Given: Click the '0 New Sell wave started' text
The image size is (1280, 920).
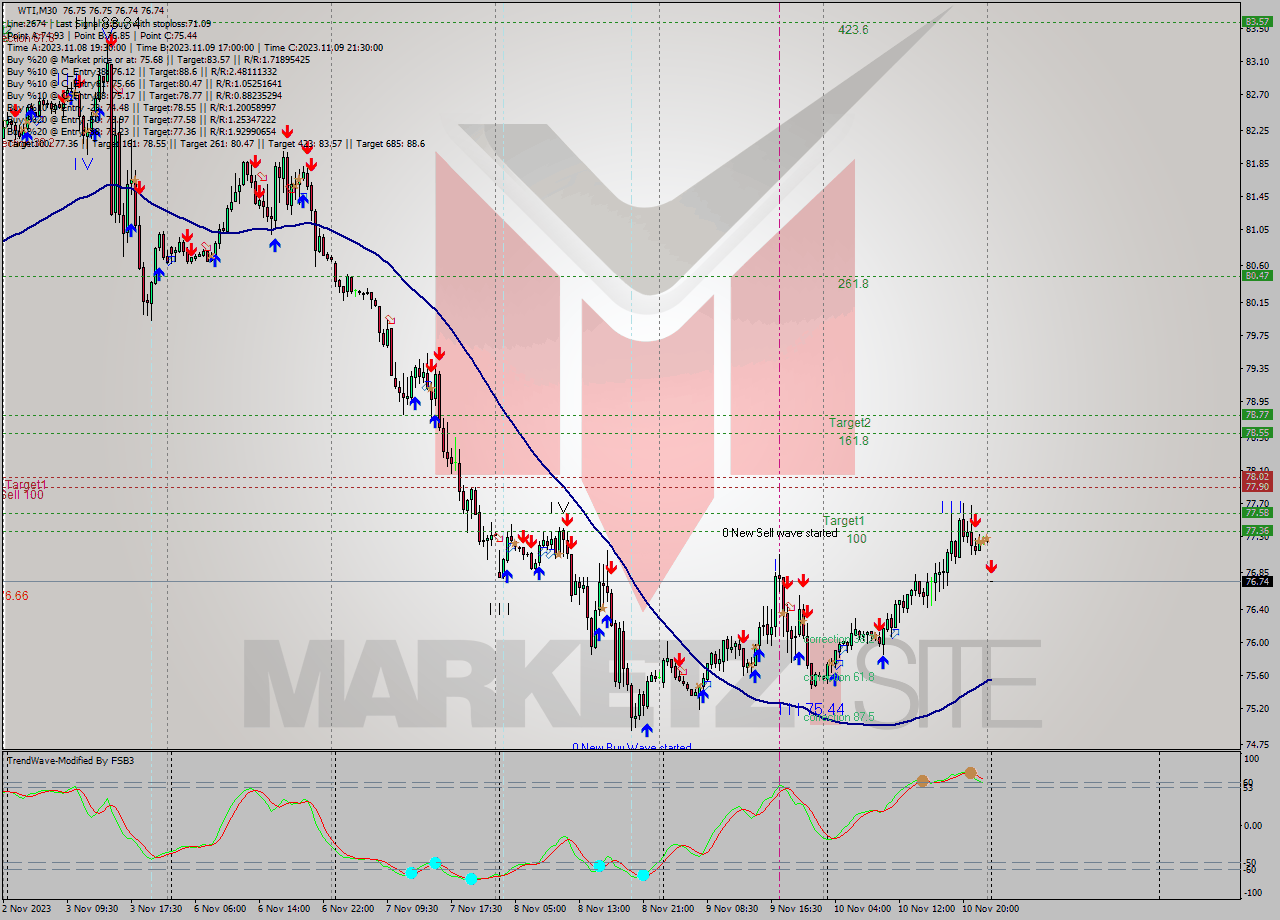Looking at the screenshot, I should pos(780,533).
